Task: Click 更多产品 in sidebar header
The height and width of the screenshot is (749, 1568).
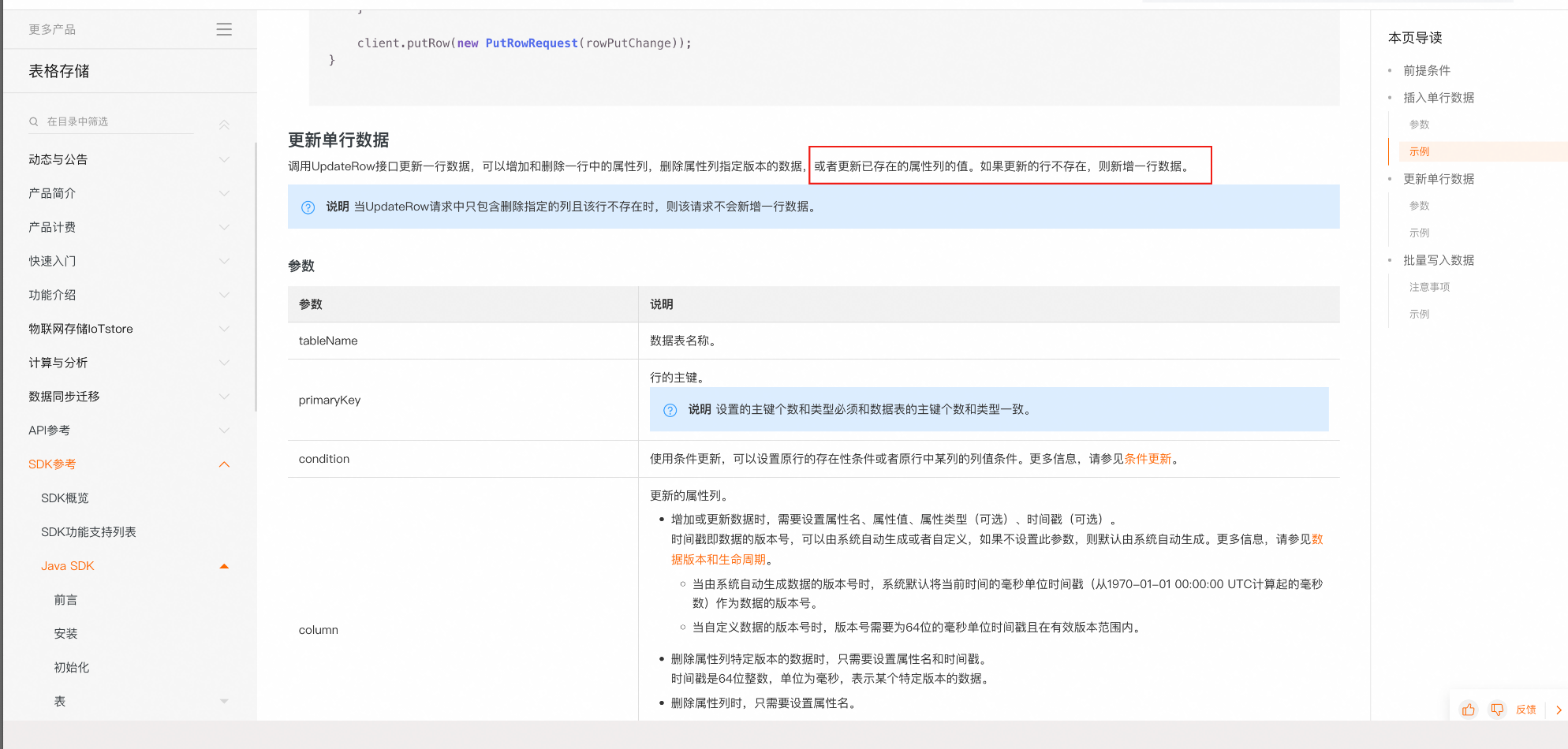Action: point(52,29)
